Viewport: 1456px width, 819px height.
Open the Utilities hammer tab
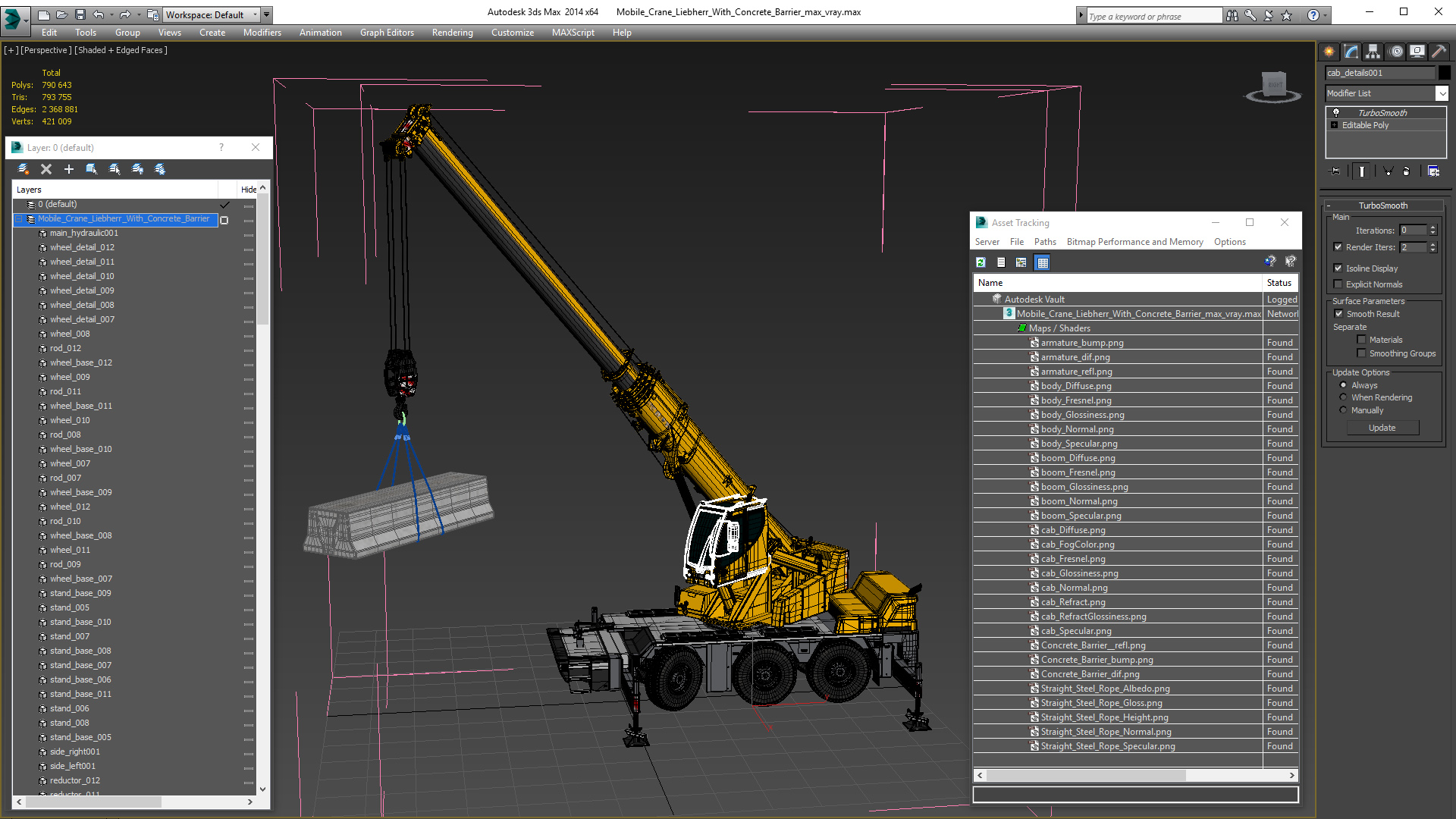(x=1439, y=52)
